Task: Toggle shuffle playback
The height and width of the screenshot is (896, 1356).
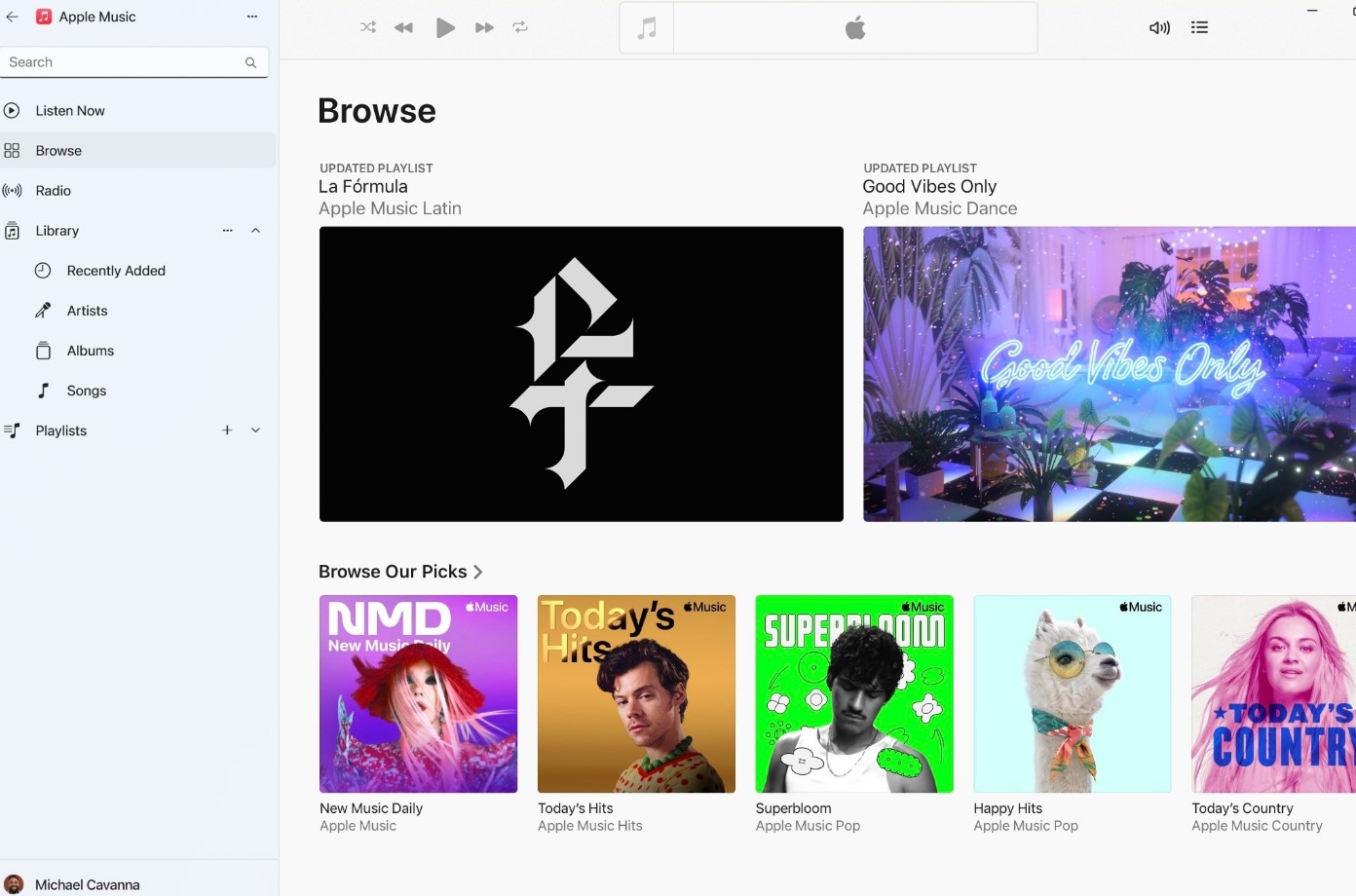Action: click(368, 27)
